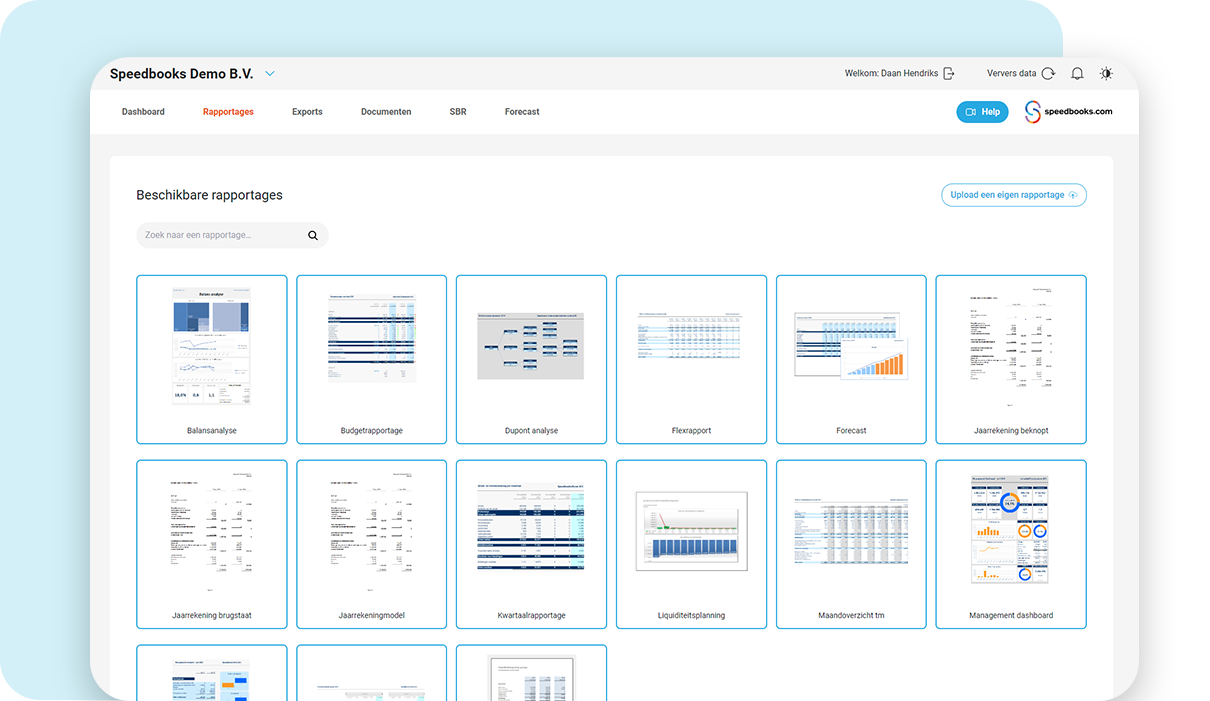Expand the Speedbooks Demo B.V. company dropdown

(270, 74)
